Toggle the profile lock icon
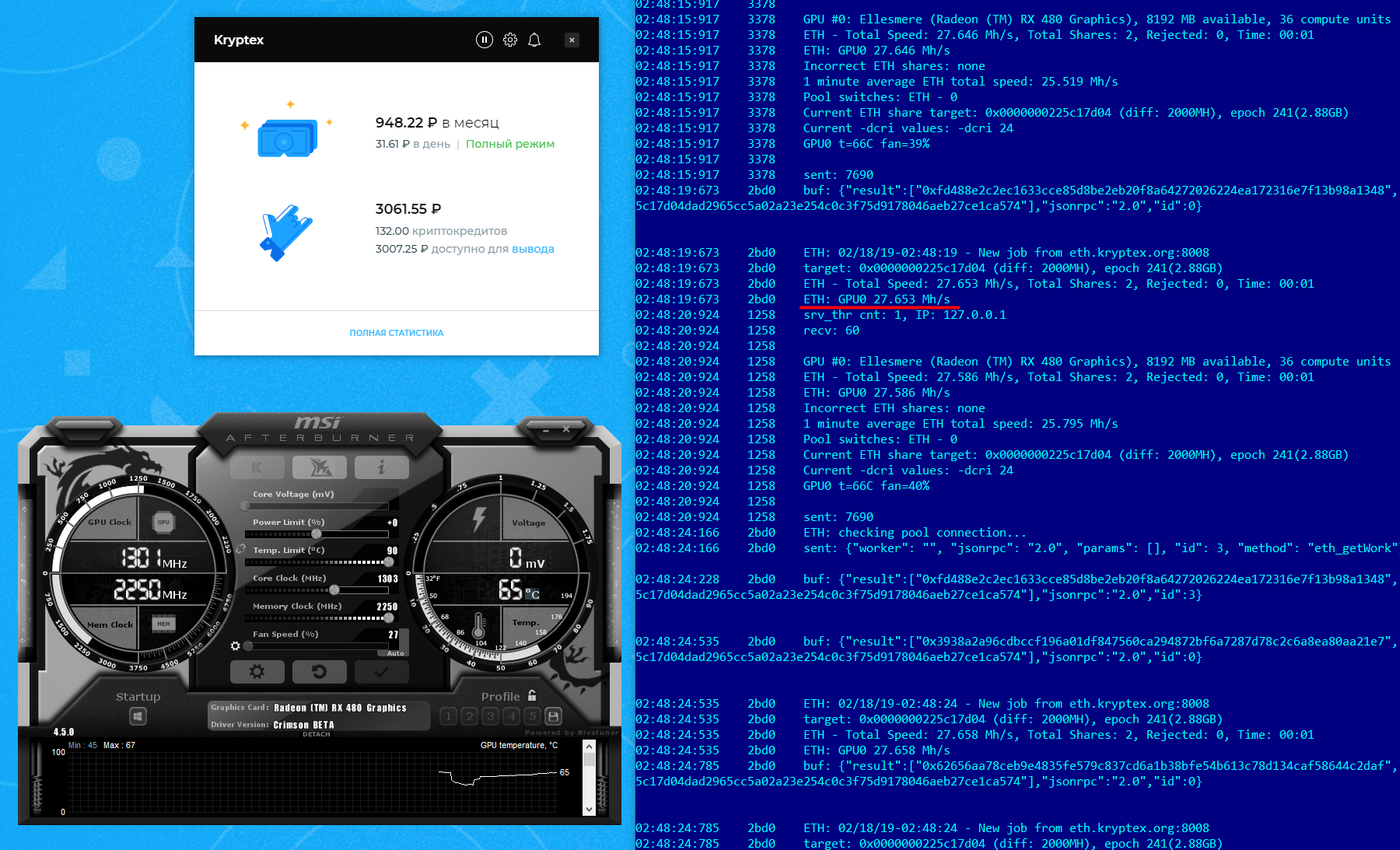This screenshot has height=850, width=1400. coord(532,696)
